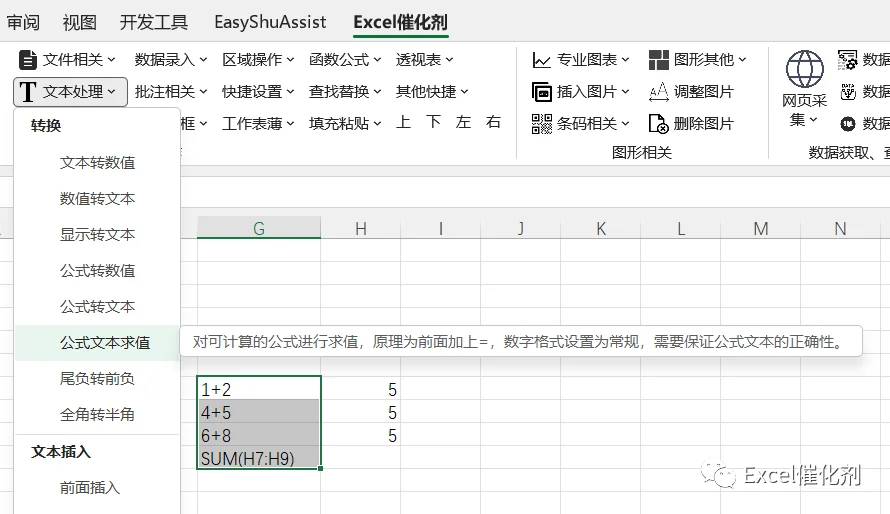
Task: Click the 上 direction button
Action: (x=403, y=122)
